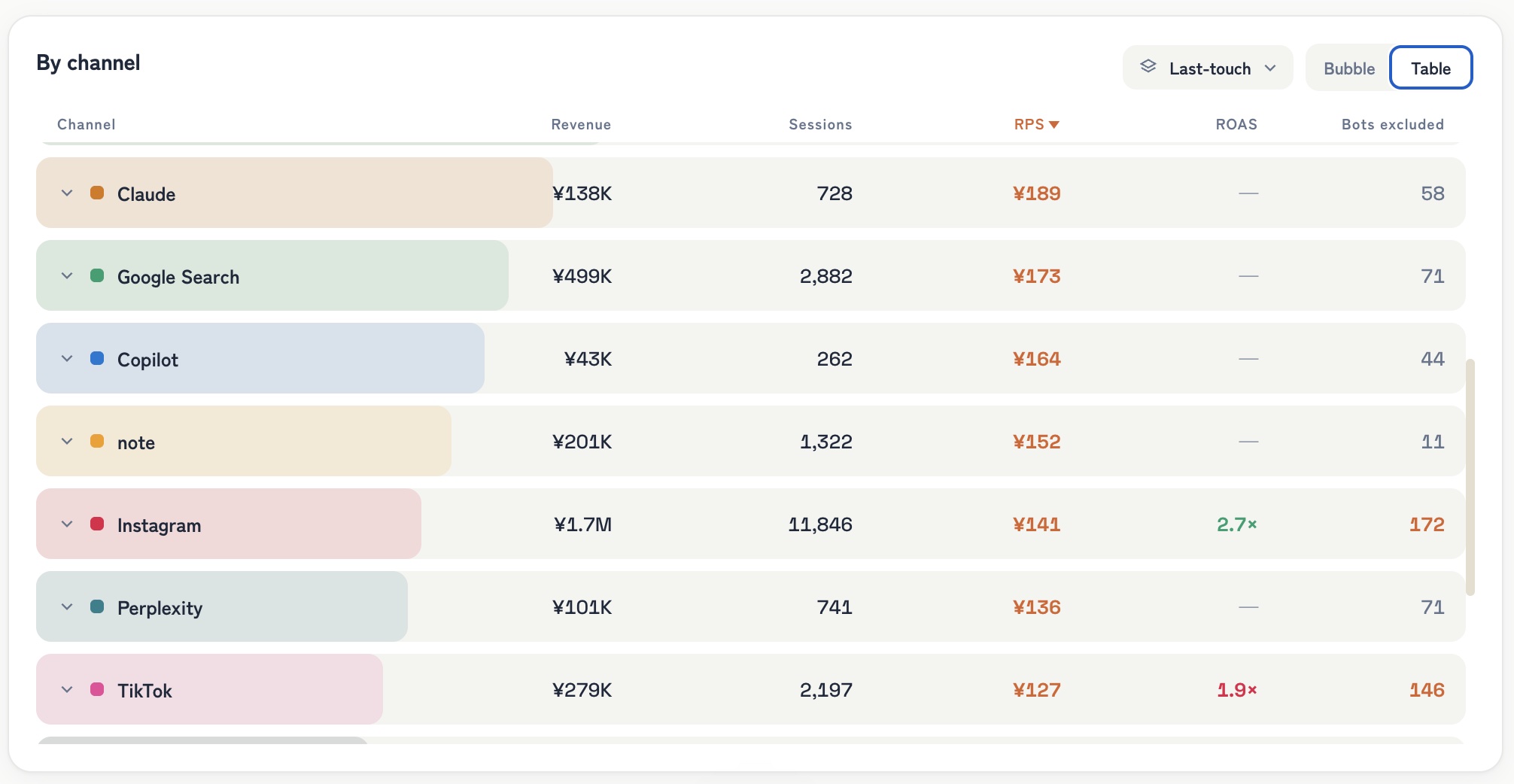The image size is (1514, 784).
Task: Click the RPS descending sort arrow
Action: (x=1054, y=125)
